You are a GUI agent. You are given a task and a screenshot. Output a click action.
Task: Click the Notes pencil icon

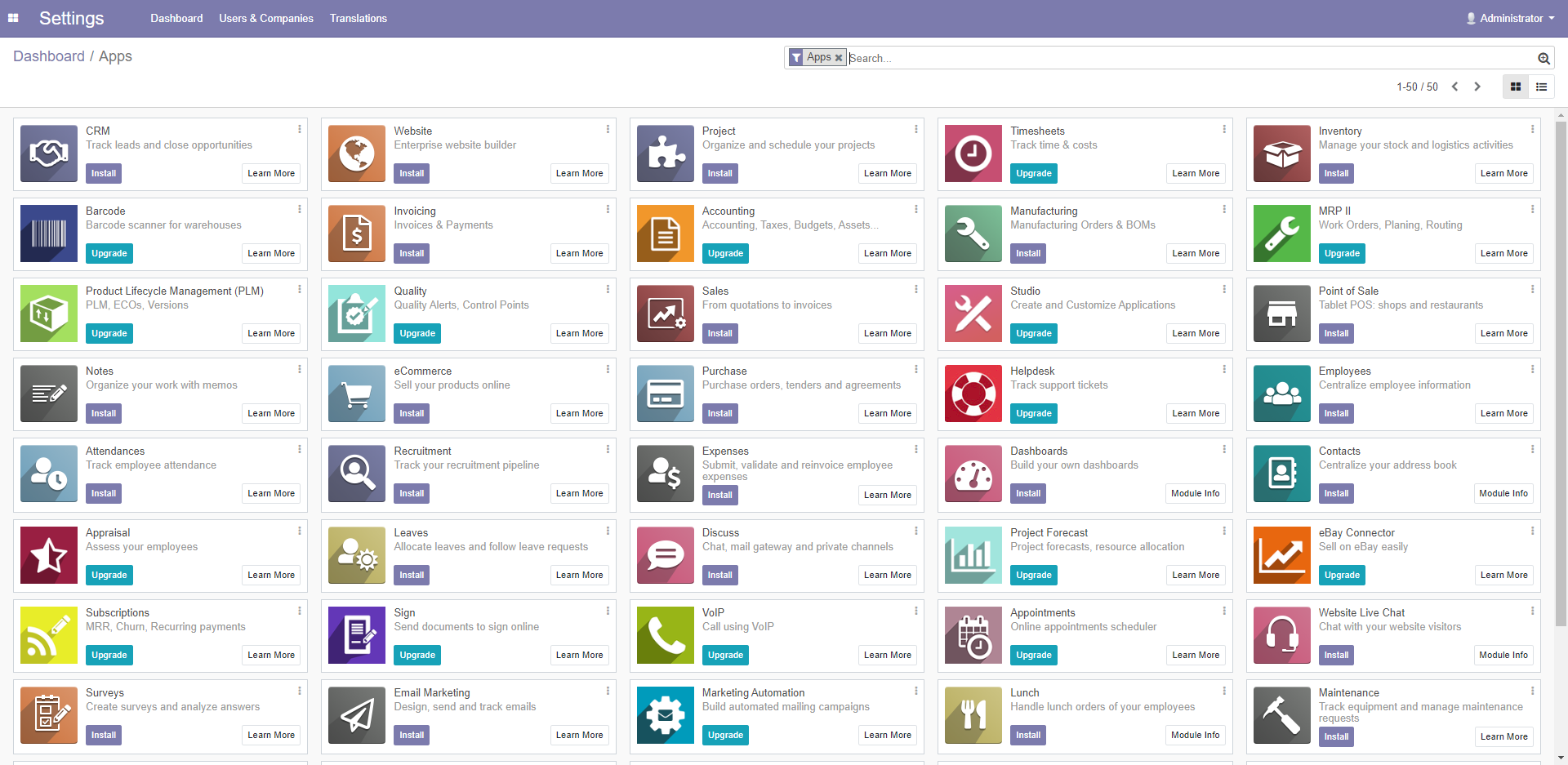pos(49,394)
